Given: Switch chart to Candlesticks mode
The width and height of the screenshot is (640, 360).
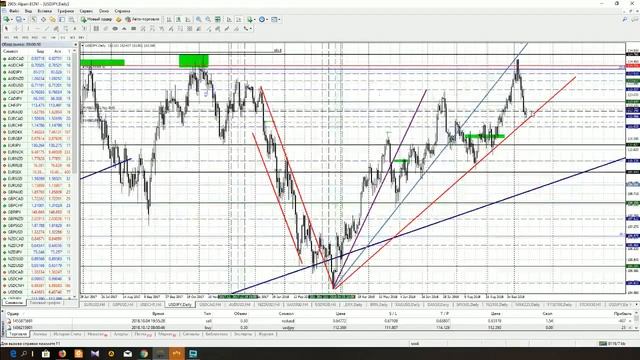Looking at the screenshot, I should [179, 19].
